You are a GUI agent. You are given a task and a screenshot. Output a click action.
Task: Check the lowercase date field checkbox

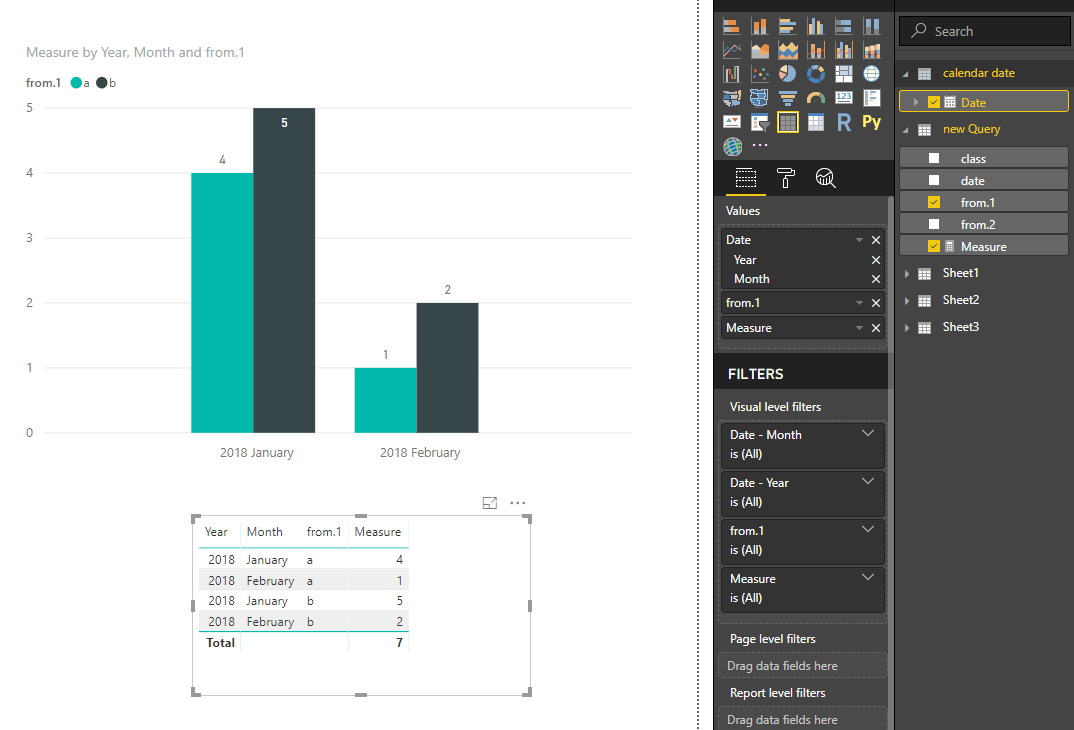[934, 180]
